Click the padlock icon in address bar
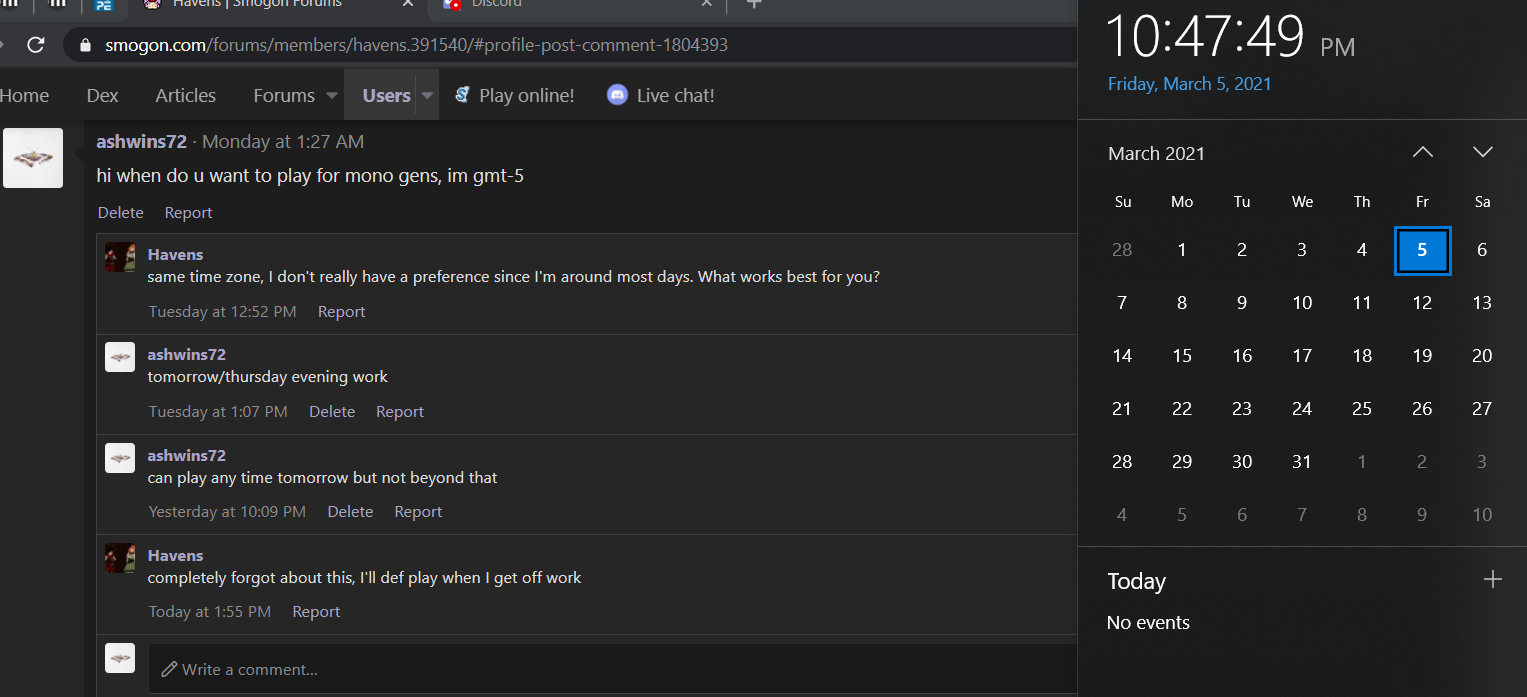Screen dimensions: 1527x697 pyautogui.click(x=85, y=45)
